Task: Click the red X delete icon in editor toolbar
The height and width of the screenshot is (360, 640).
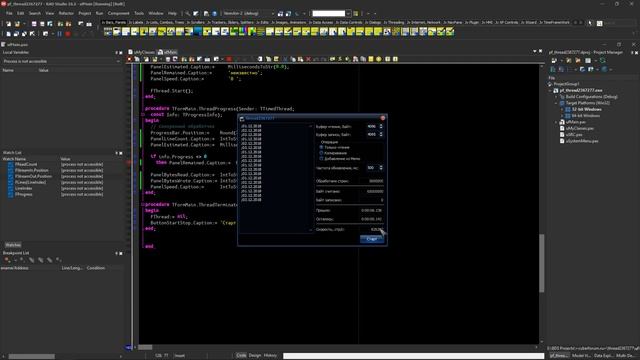Action: [x=309, y=59]
